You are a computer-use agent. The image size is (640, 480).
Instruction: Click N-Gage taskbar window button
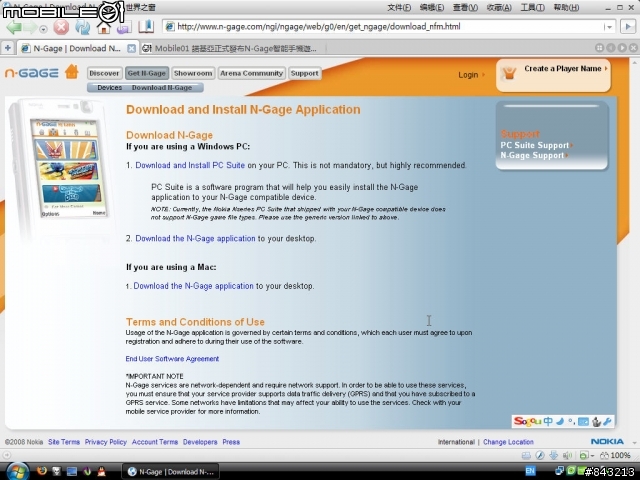click(171, 472)
